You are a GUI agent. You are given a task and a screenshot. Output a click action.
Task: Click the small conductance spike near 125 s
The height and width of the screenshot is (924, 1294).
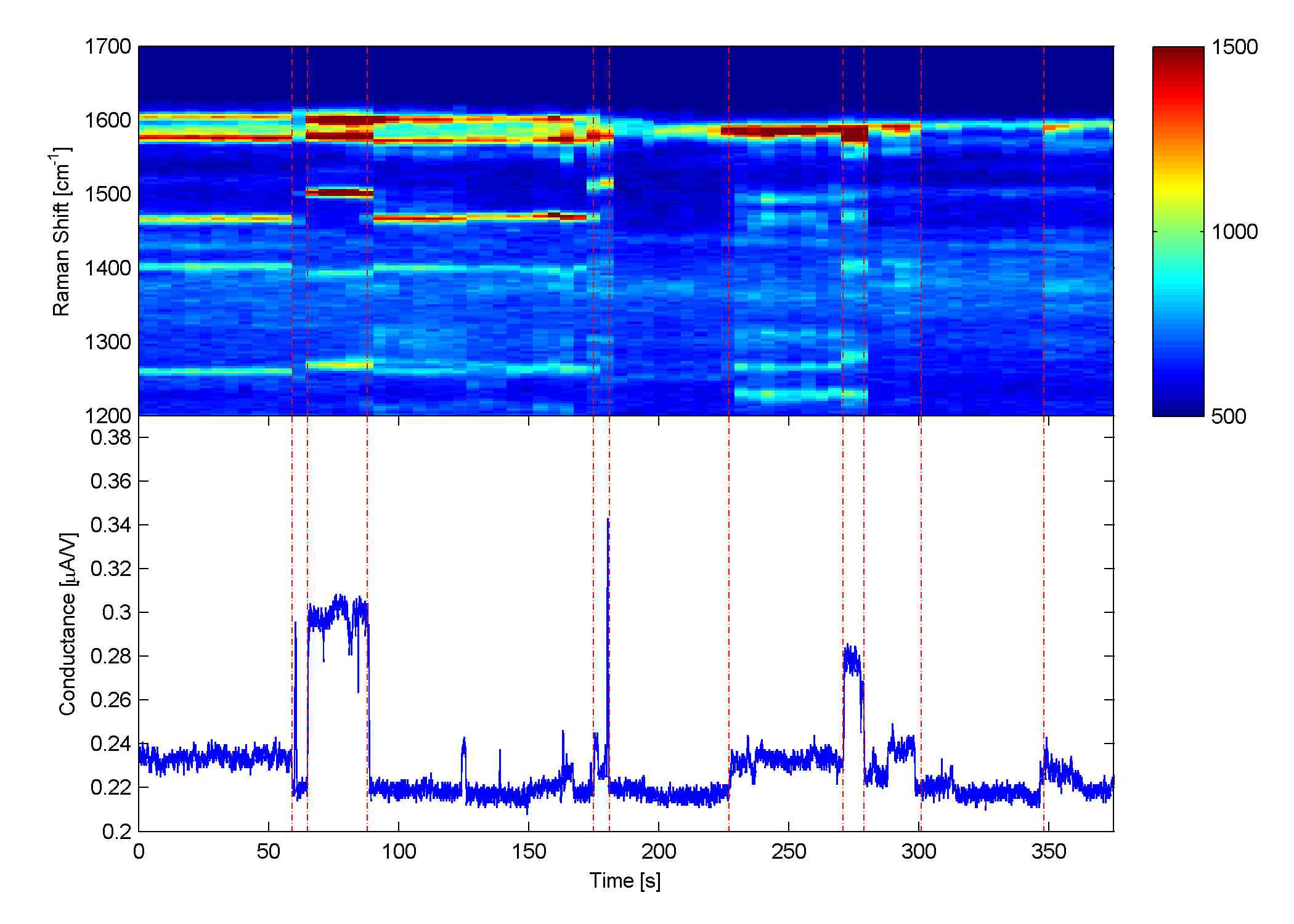pos(464,745)
